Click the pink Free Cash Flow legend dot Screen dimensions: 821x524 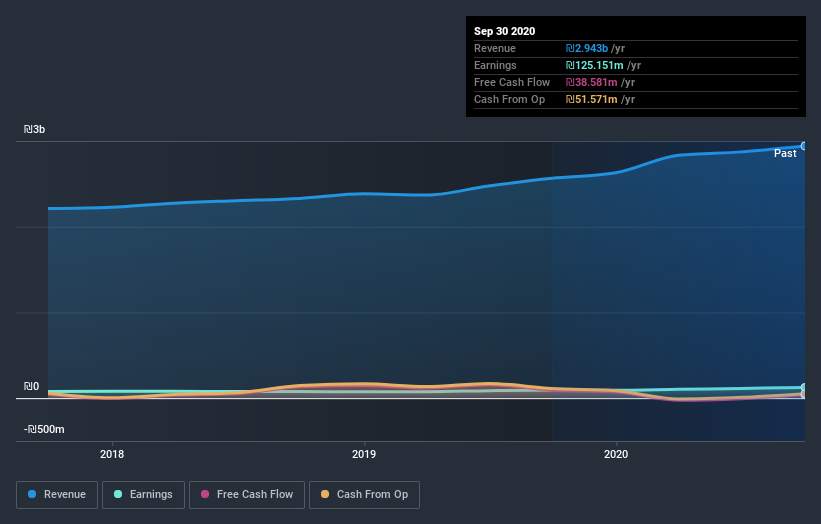205,494
